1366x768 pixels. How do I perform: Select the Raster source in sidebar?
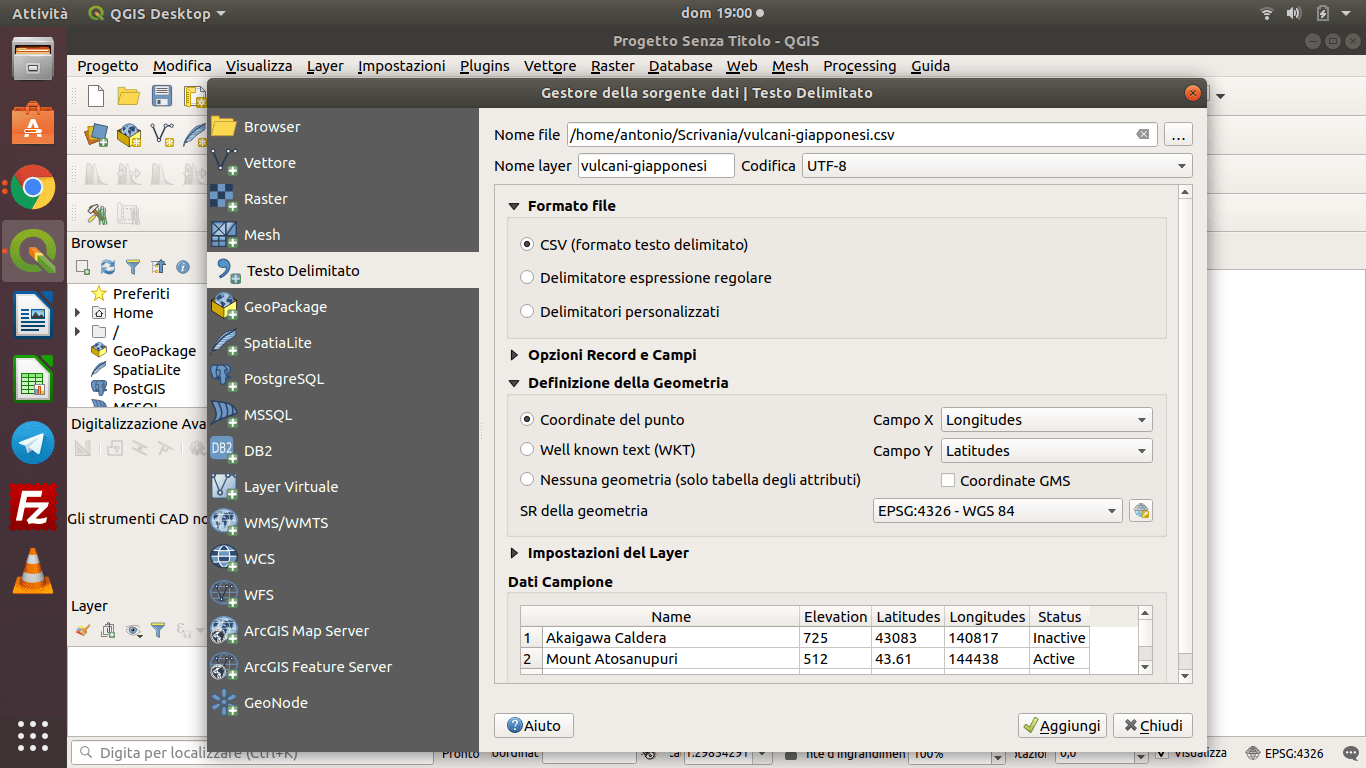coord(343,199)
